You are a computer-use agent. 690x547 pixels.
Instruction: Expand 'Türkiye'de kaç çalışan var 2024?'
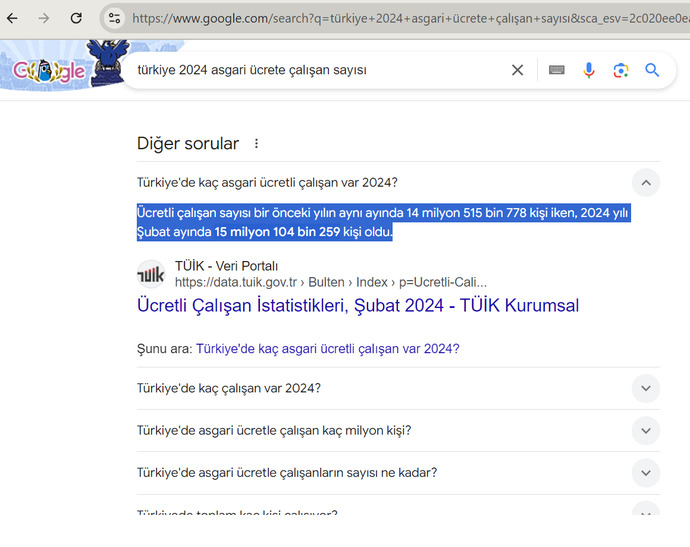click(x=646, y=389)
